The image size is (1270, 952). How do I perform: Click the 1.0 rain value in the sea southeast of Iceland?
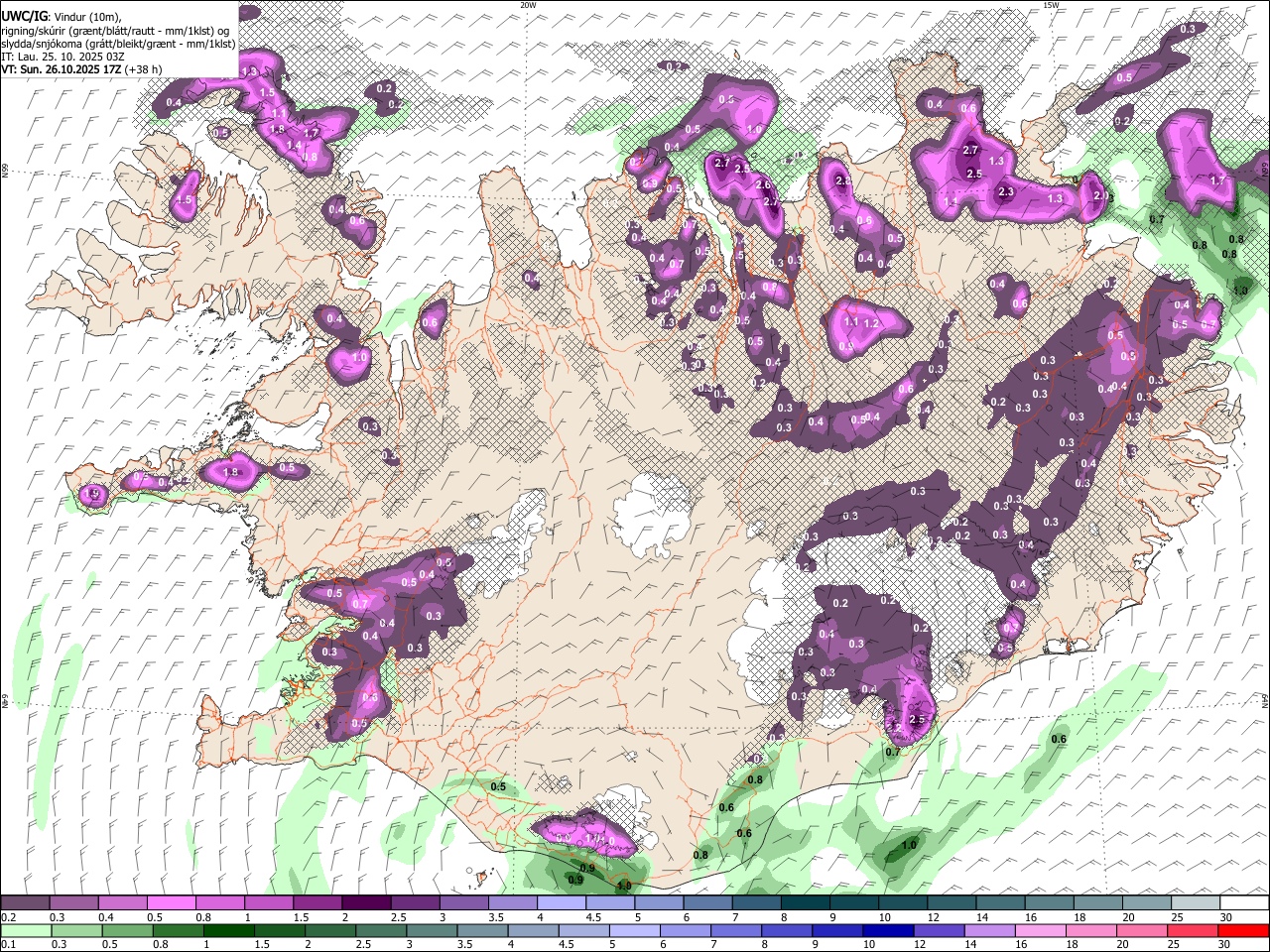click(x=910, y=846)
